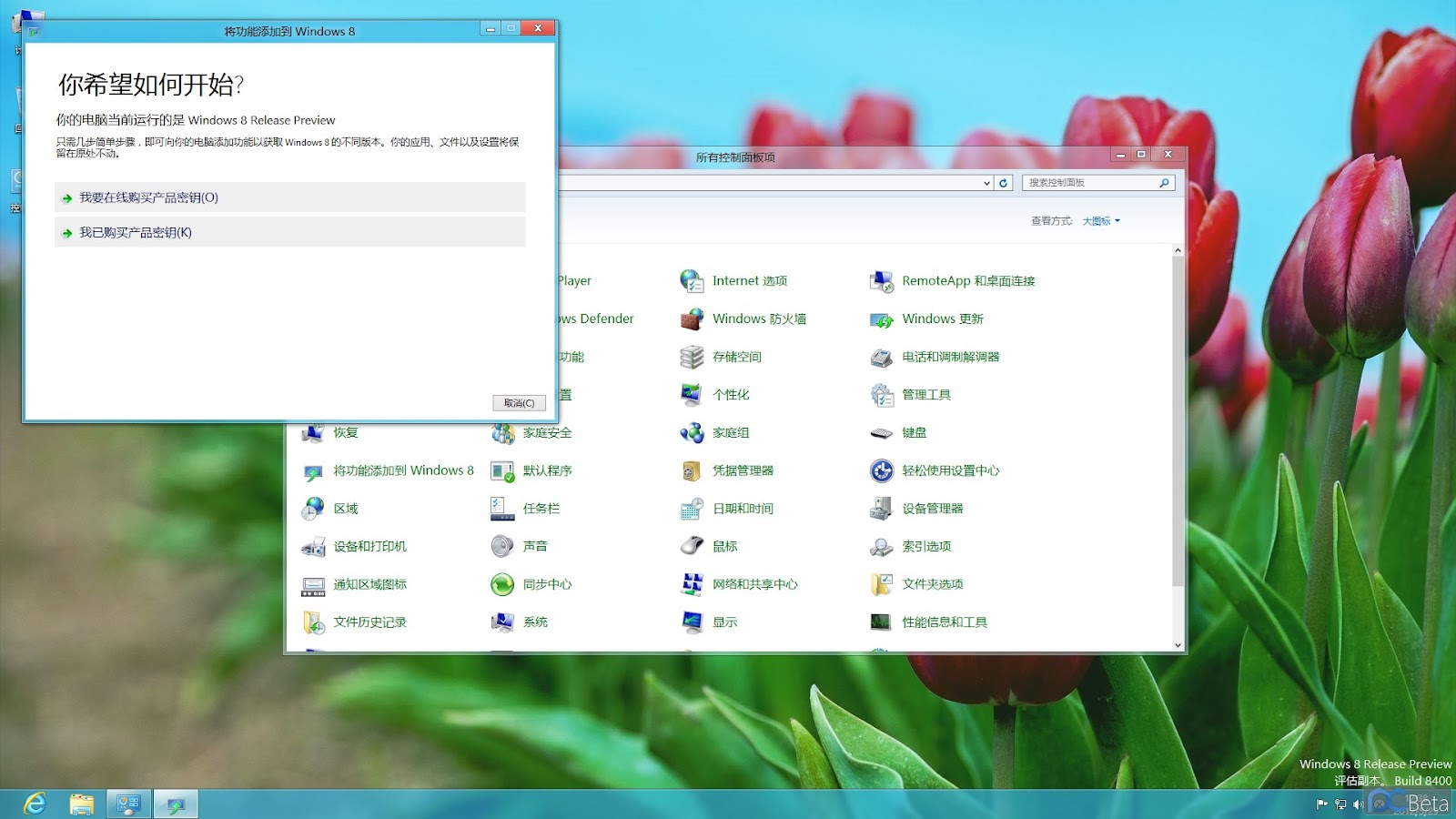Screen dimensions: 1456x819
Task: Open the volume tray icon
Action: tap(1358, 804)
